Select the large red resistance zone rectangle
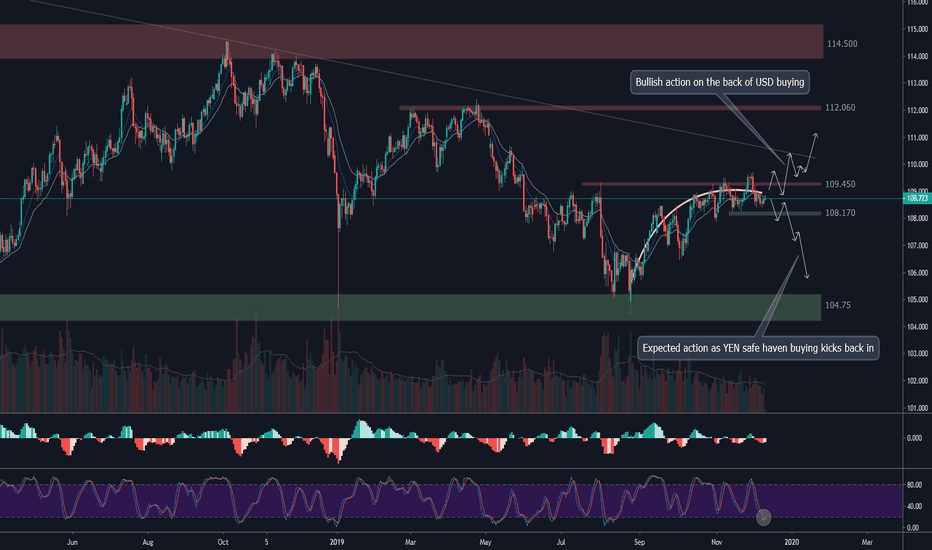 (x=411, y=42)
